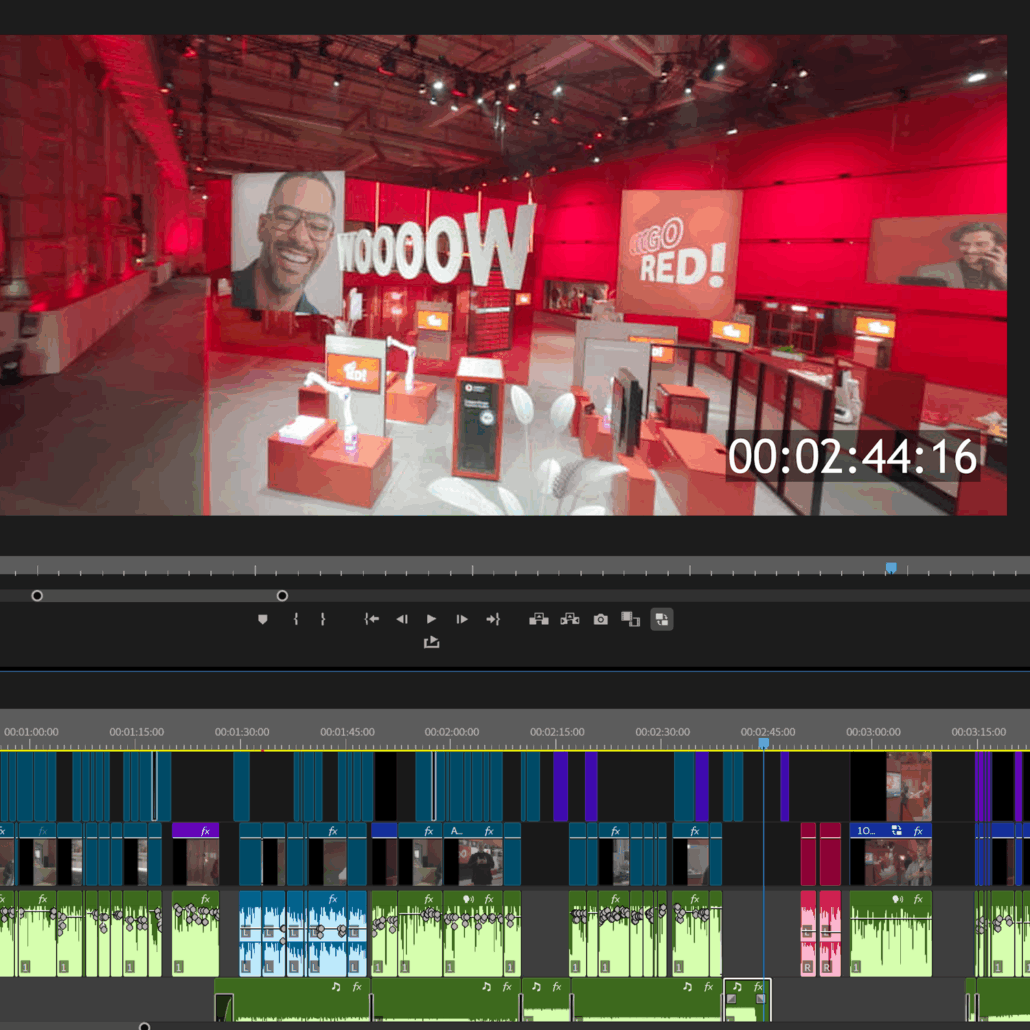Add a marker with the Add Marker button

pos(263,619)
